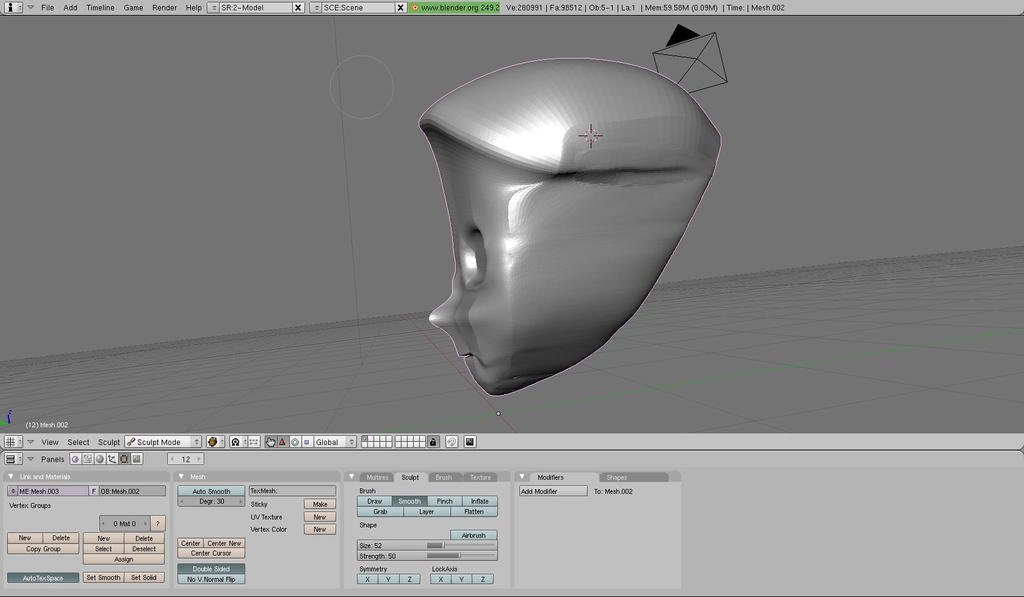
Task: Enable LockAxis Z button
Action: (483, 579)
